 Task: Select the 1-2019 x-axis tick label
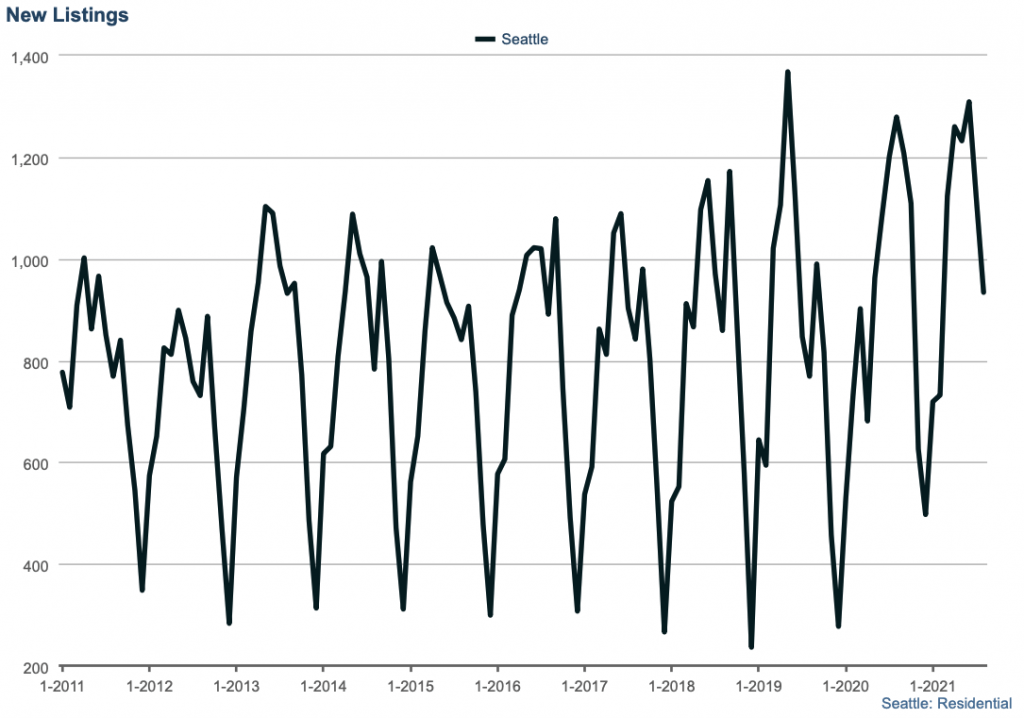[757, 688]
